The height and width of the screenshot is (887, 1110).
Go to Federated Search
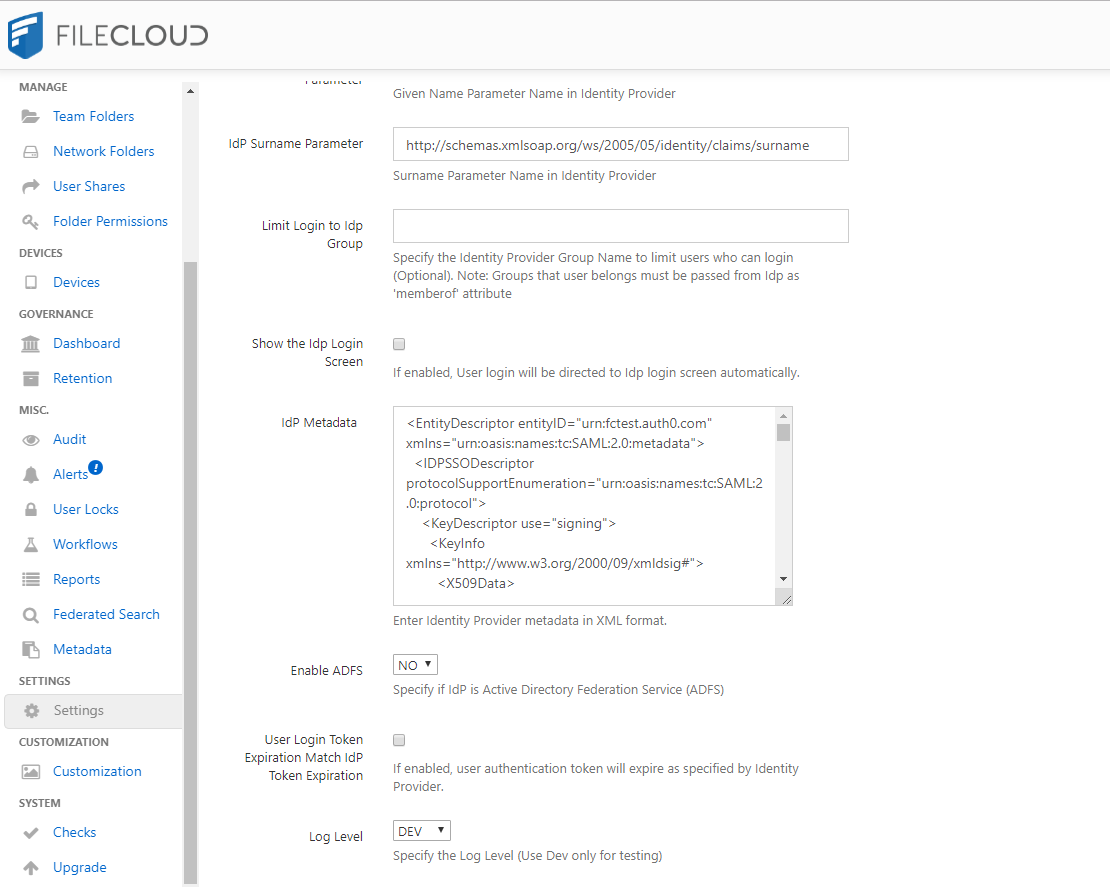pyautogui.click(x=106, y=614)
